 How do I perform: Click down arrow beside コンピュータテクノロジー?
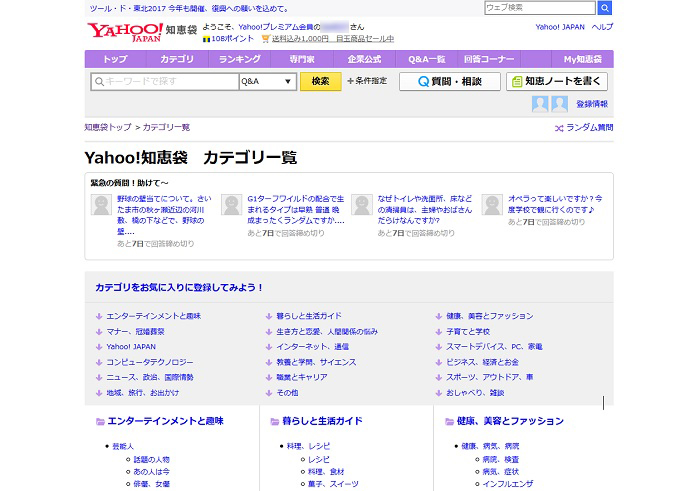click(x=99, y=362)
